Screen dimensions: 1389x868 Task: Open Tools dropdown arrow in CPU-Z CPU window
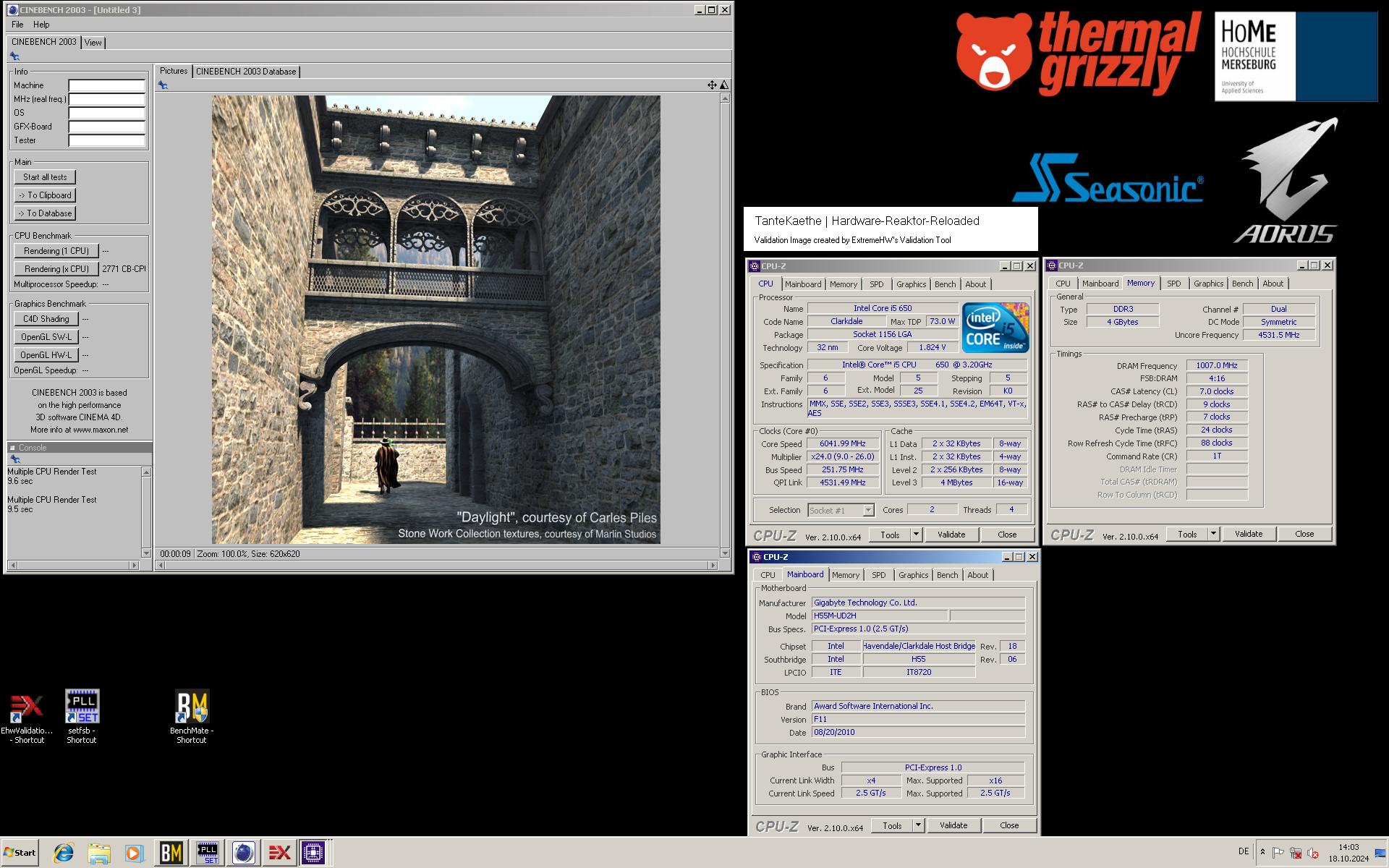(916, 535)
